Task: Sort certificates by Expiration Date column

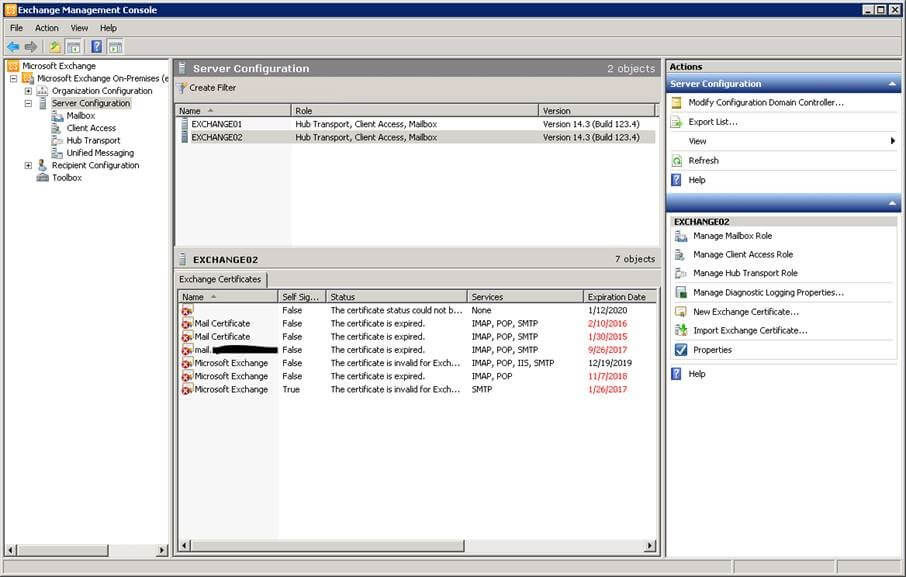Action: coord(620,297)
